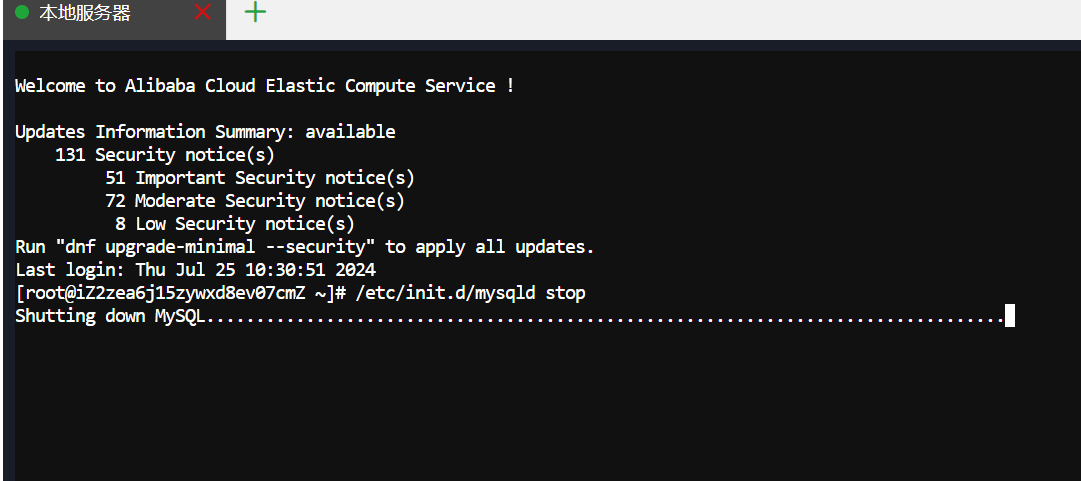The width and height of the screenshot is (1081, 481).
Task: Click the white terminal cursor block
Action: pyautogui.click(x=1010, y=316)
